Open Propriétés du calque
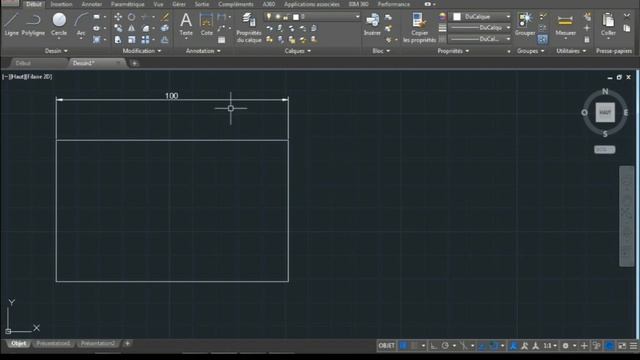The width and height of the screenshot is (640, 360). click(x=249, y=27)
